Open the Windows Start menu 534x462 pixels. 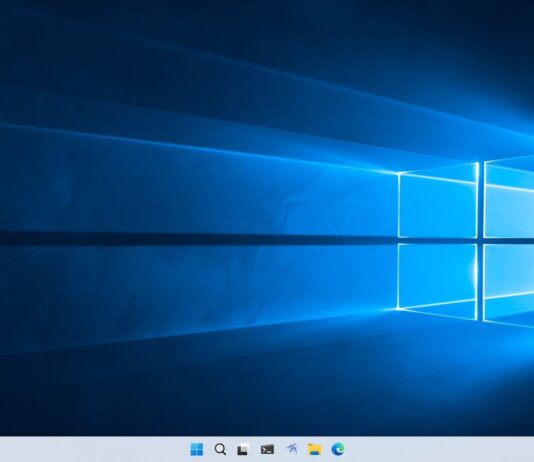[x=197, y=449]
